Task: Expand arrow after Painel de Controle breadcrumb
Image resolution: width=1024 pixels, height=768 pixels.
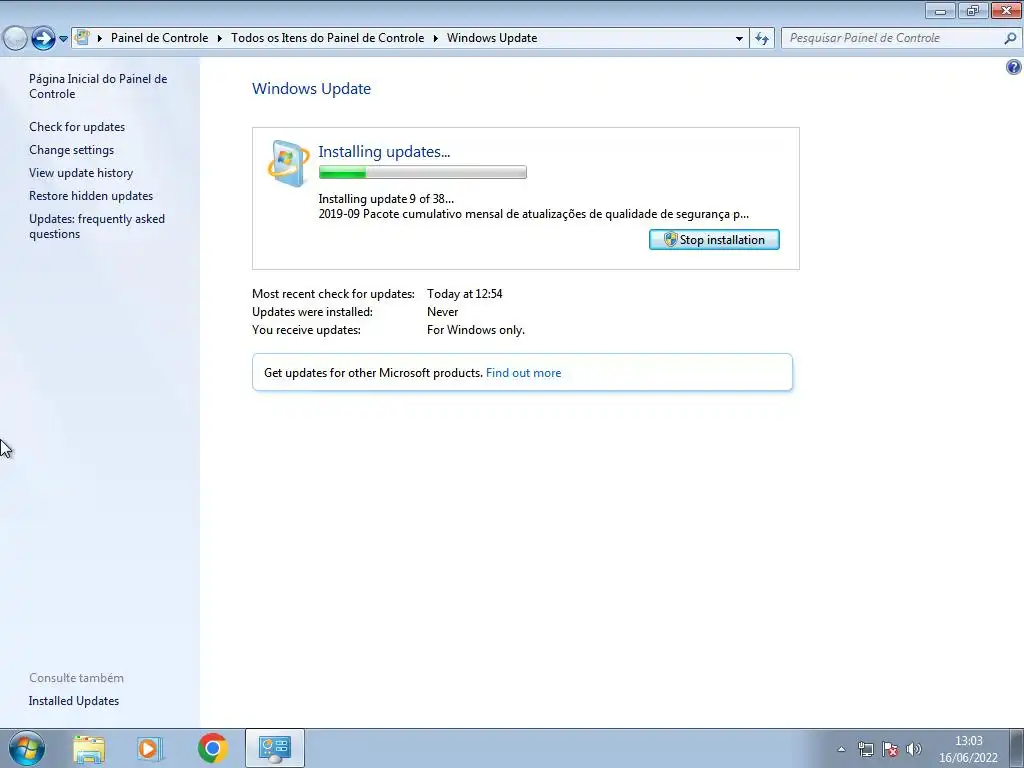Action: point(219,38)
